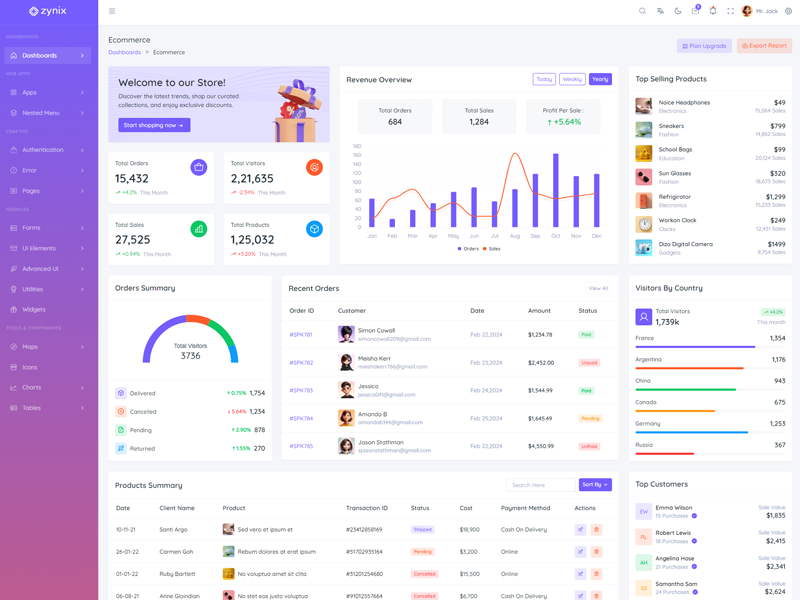This screenshot has height=600, width=800.
Task: Click the Search Here input field
Action: (x=540, y=485)
